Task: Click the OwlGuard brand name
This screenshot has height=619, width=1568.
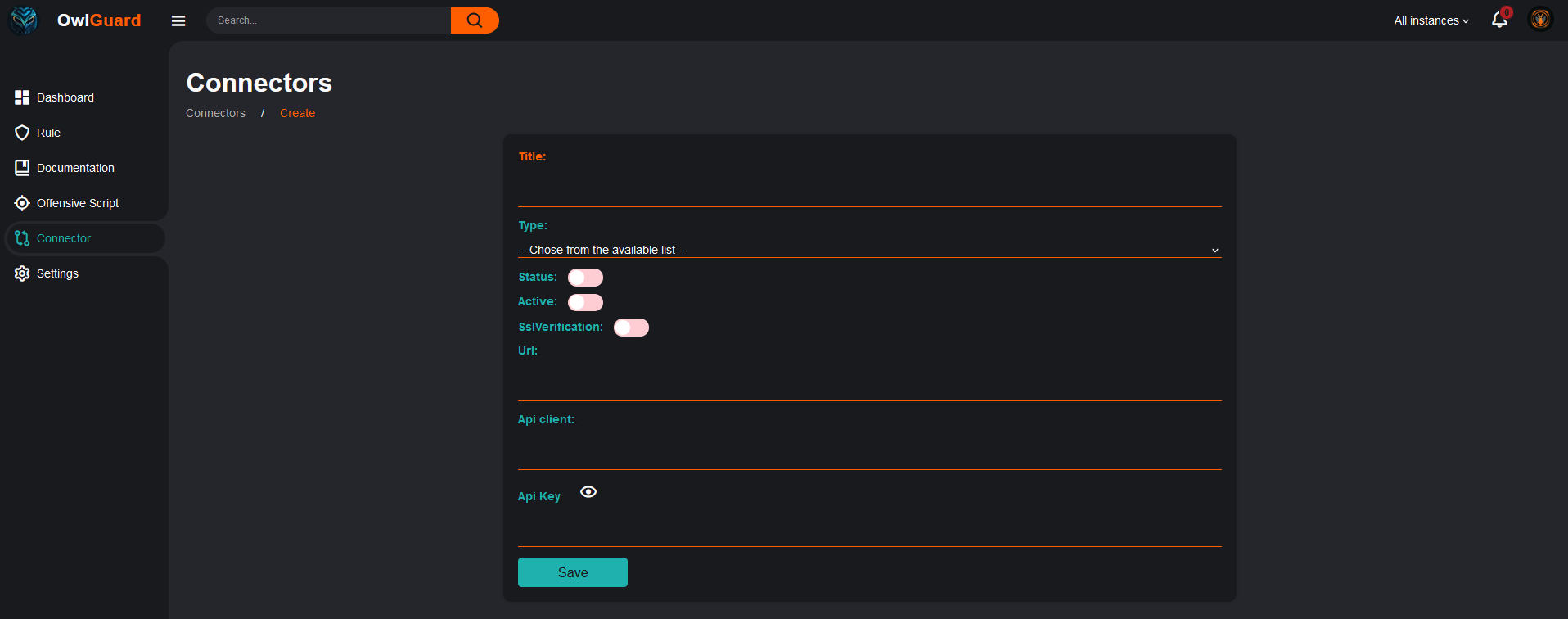Action: click(x=99, y=20)
